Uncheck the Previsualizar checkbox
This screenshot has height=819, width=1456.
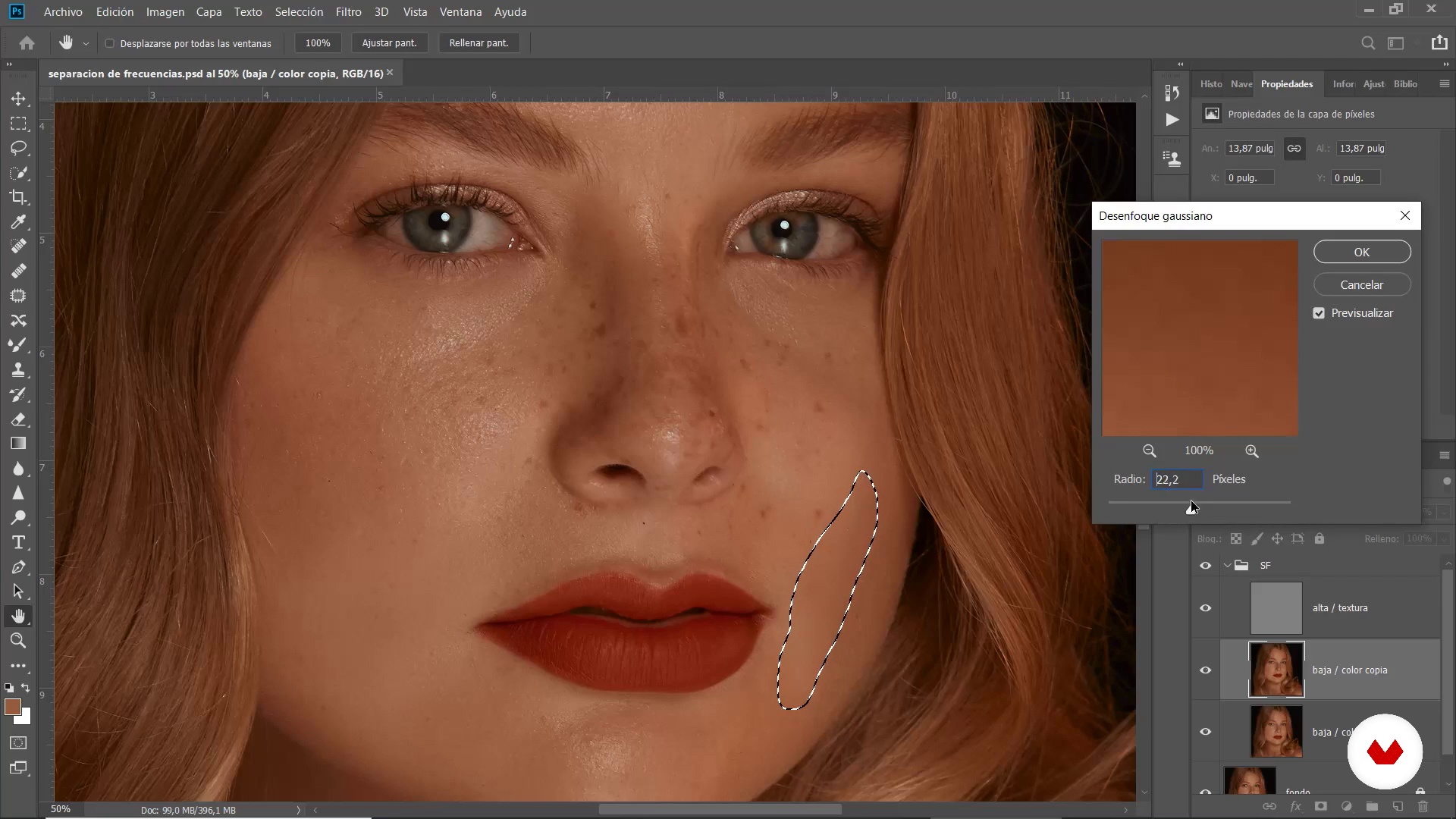tap(1319, 313)
